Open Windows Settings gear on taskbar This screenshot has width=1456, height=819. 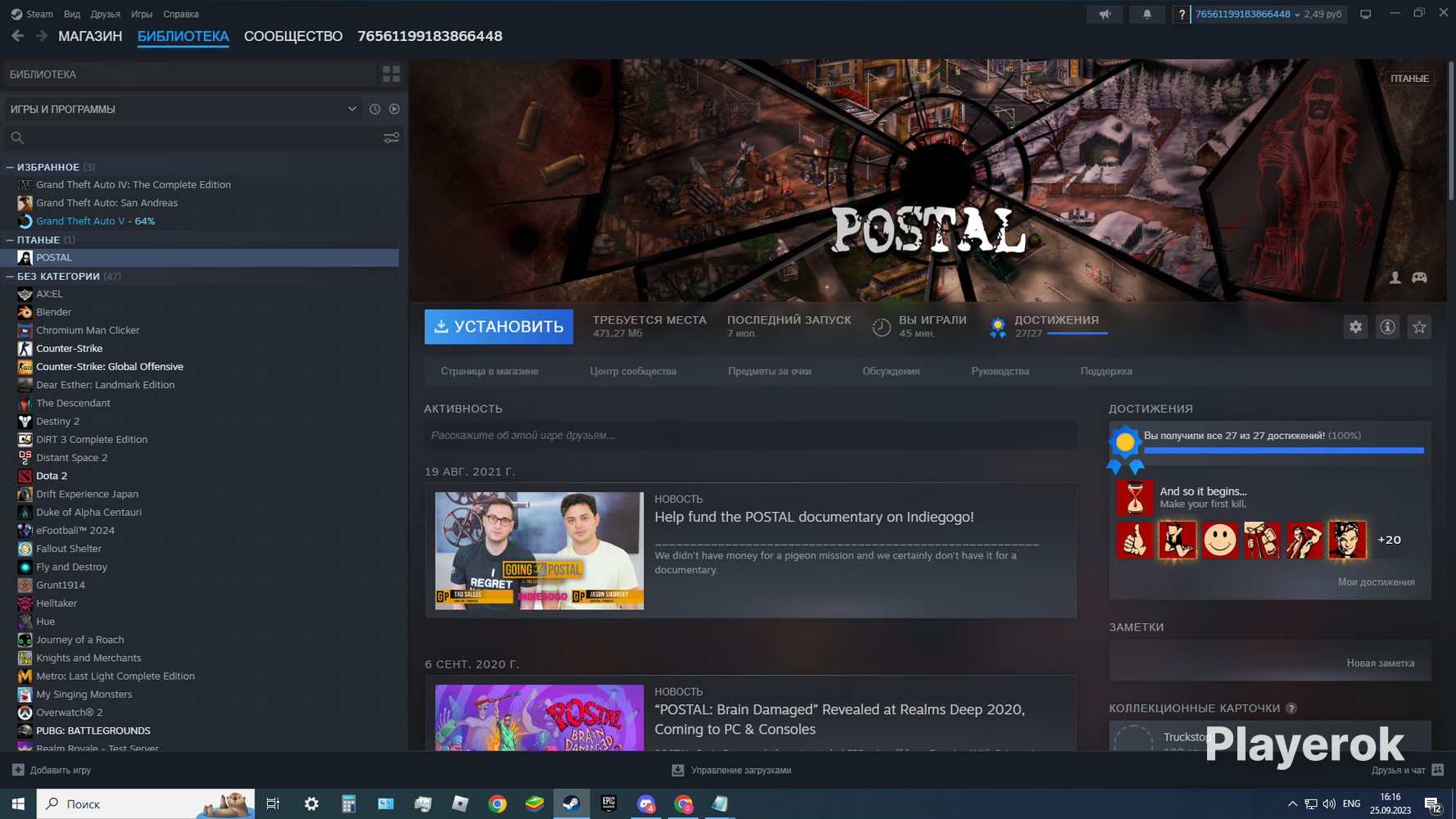(311, 803)
